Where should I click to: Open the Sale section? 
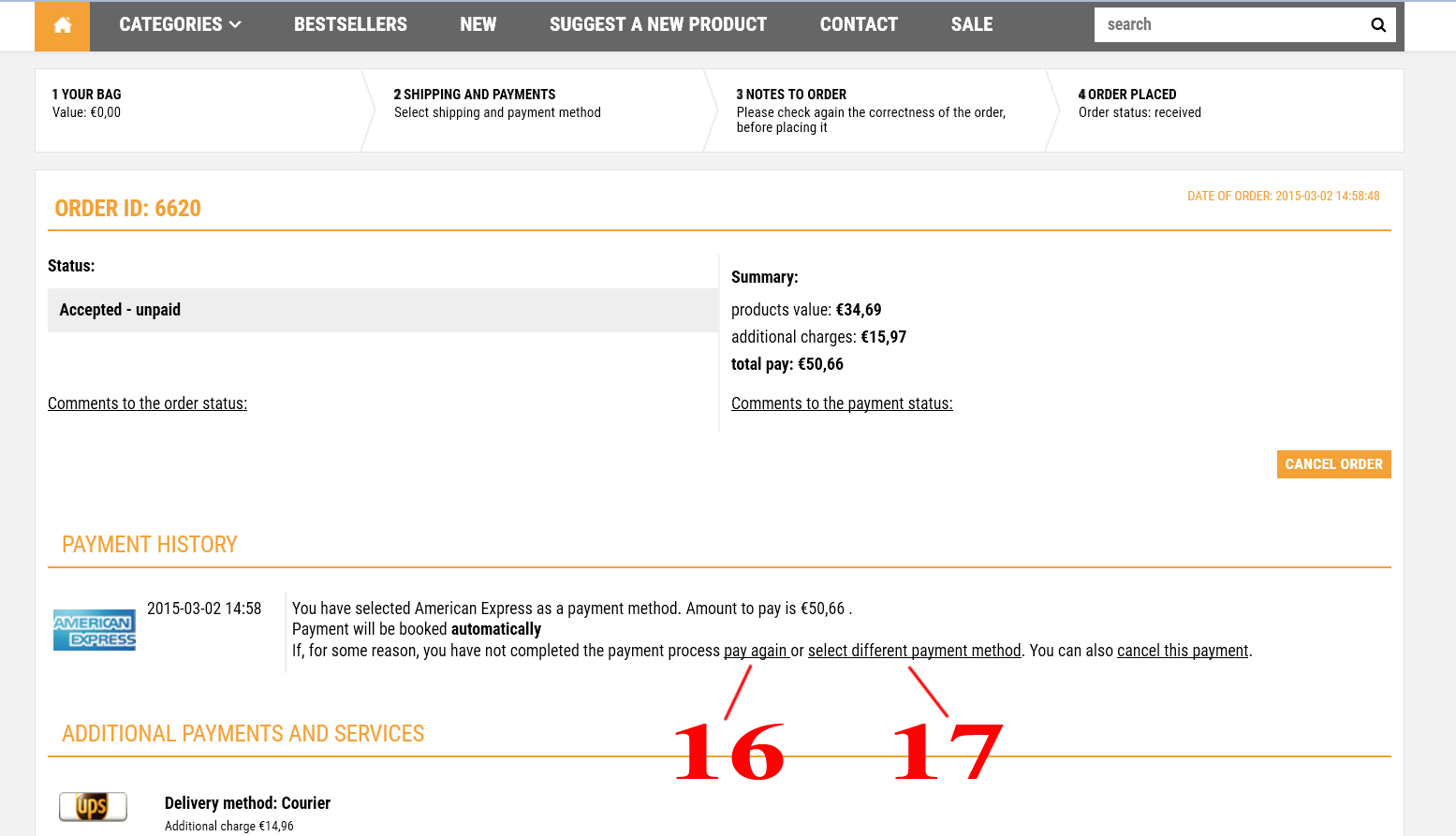[971, 25]
